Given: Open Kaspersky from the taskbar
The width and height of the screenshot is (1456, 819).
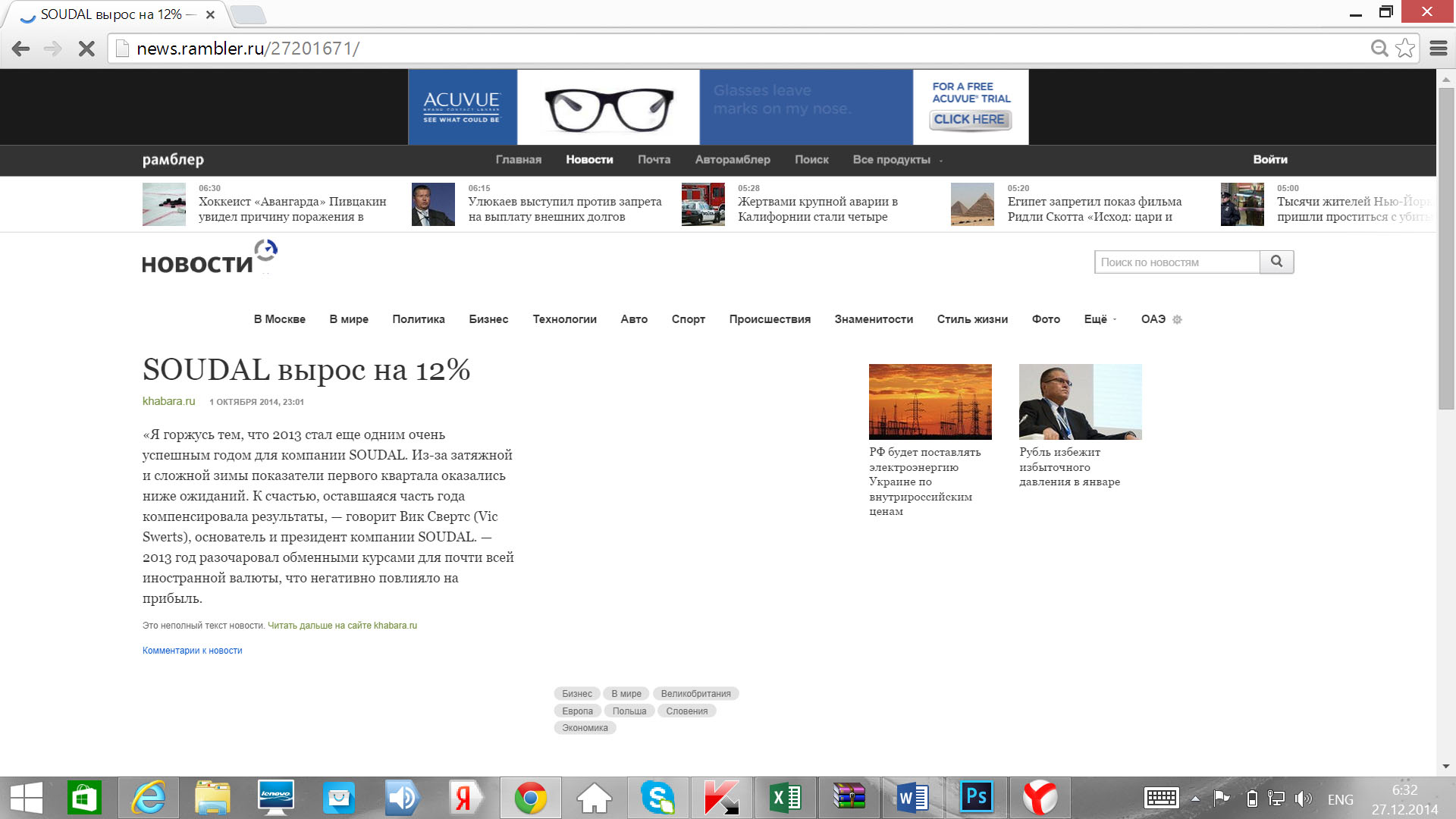Looking at the screenshot, I should [x=721, y=798].
